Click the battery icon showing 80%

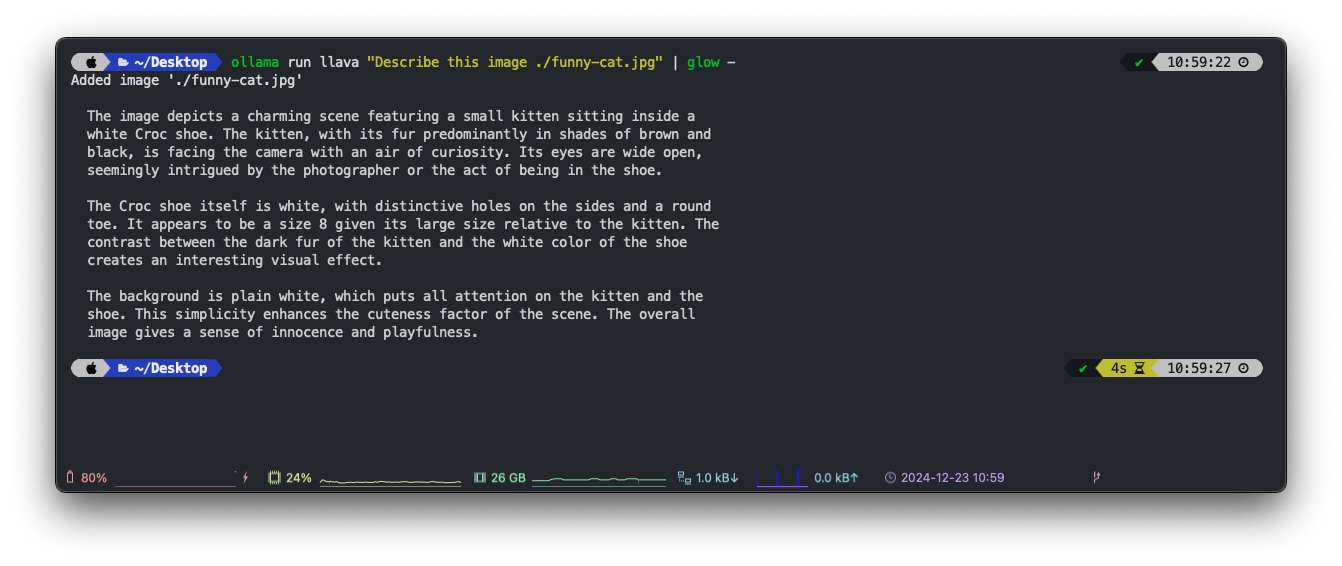coord(70,478)
